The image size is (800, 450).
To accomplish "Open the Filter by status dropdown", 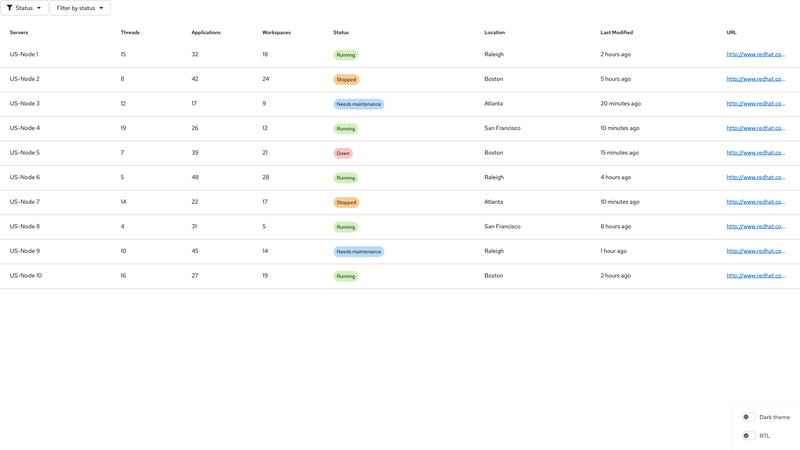I will (80, 8).
